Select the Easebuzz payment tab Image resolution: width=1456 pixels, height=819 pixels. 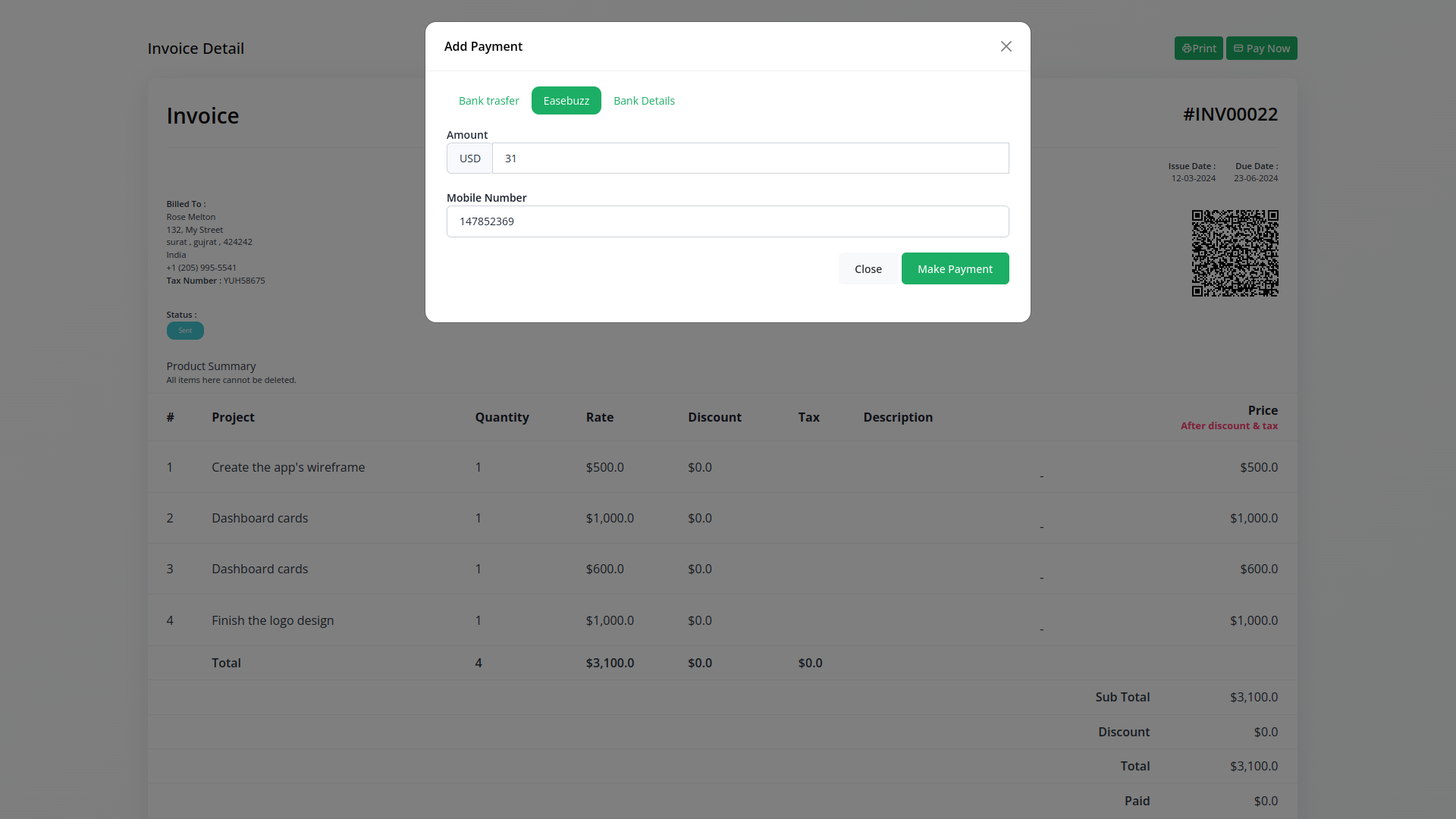566,101
